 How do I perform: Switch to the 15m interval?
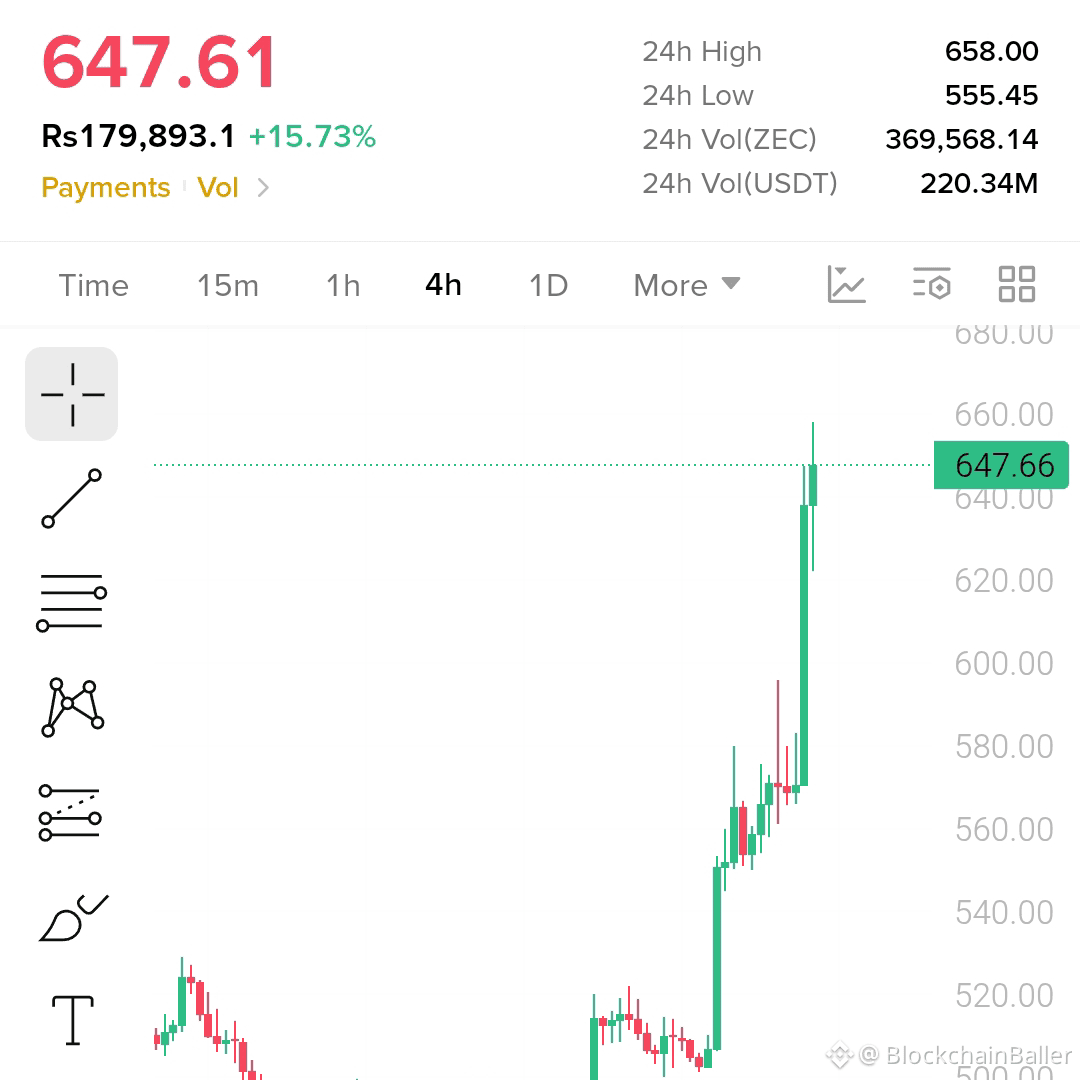click(228, 285)
